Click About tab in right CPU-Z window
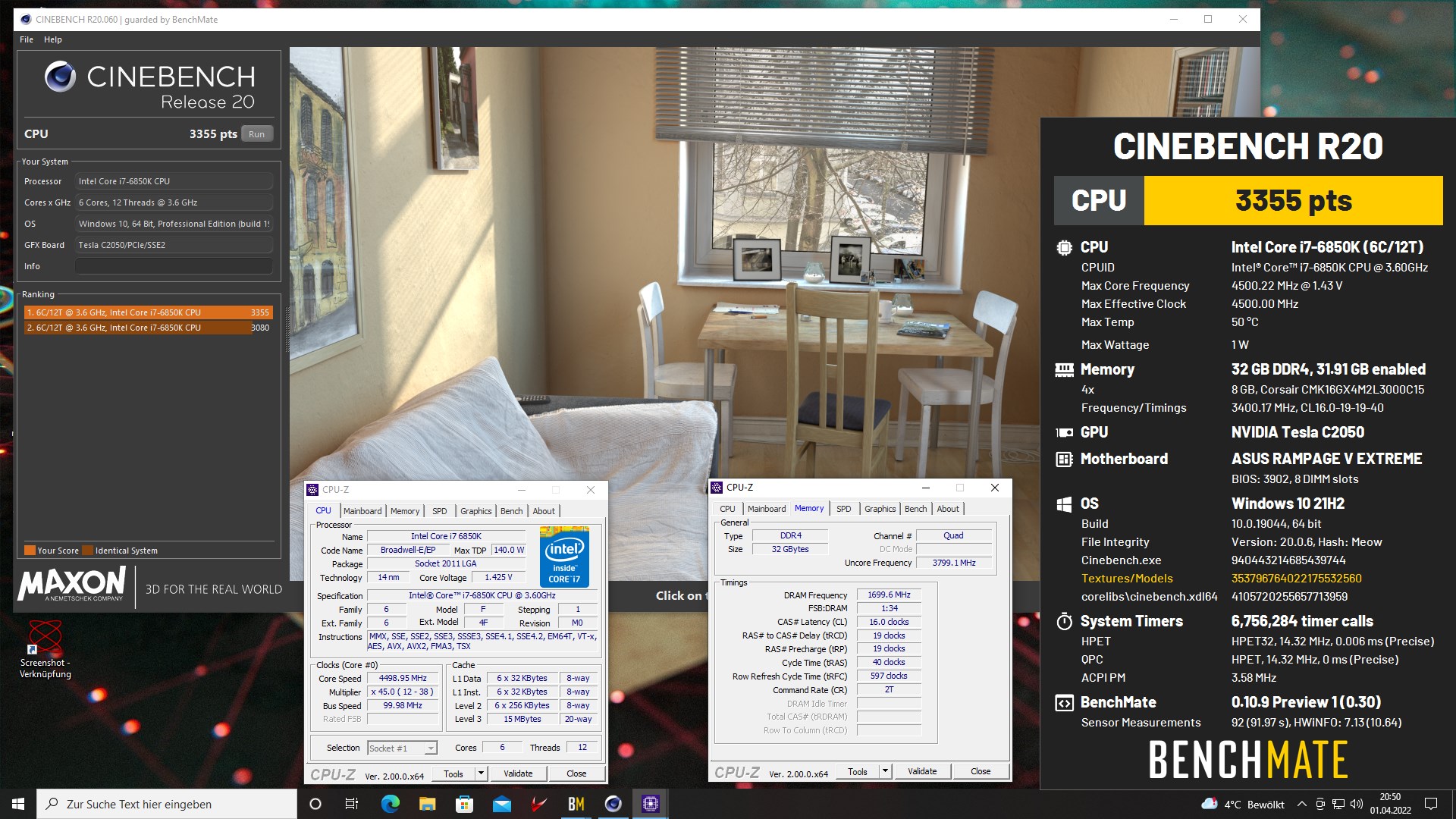The image size is (1456, 819). pyautogui.click(x=948, y=509)
